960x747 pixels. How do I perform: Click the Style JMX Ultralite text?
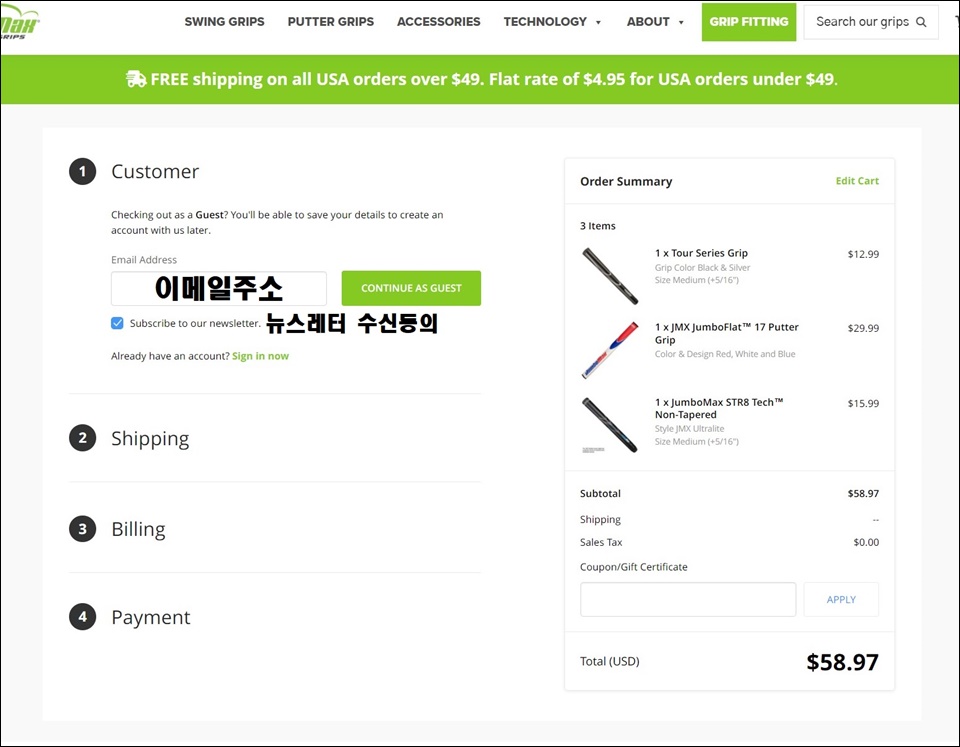[x=689, y=429]
